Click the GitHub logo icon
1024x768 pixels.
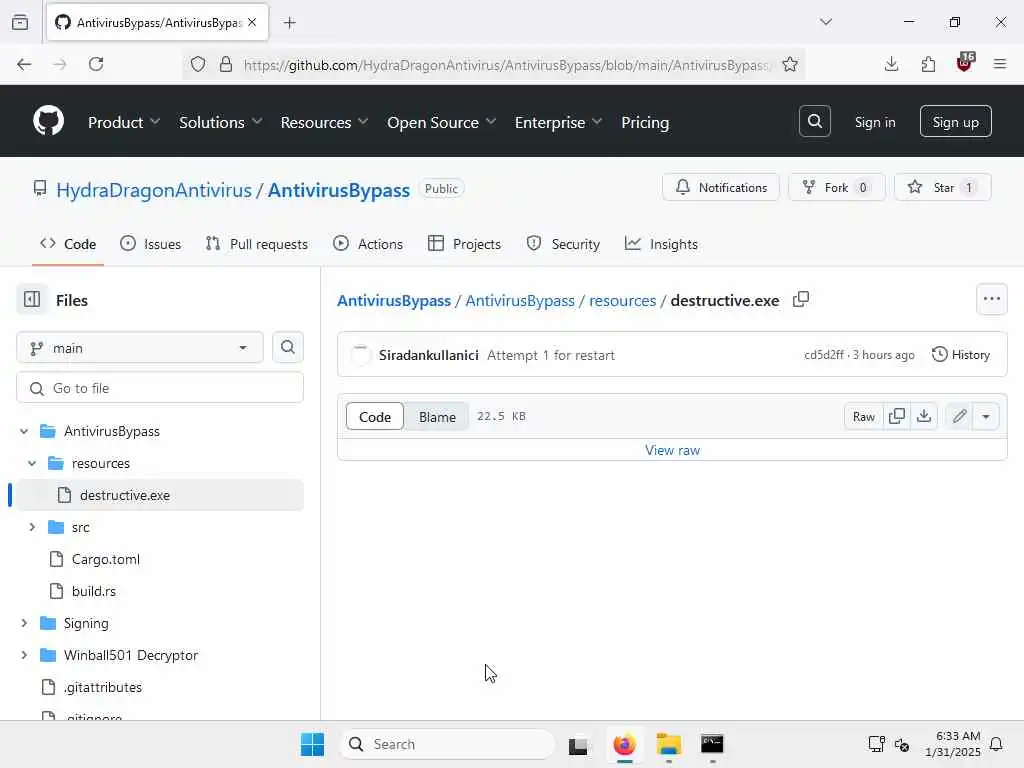pos(48,121)
